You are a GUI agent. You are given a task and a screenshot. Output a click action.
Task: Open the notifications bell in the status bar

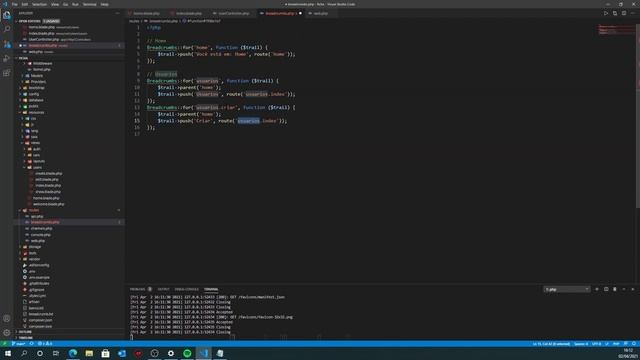(x=634, y=344)
